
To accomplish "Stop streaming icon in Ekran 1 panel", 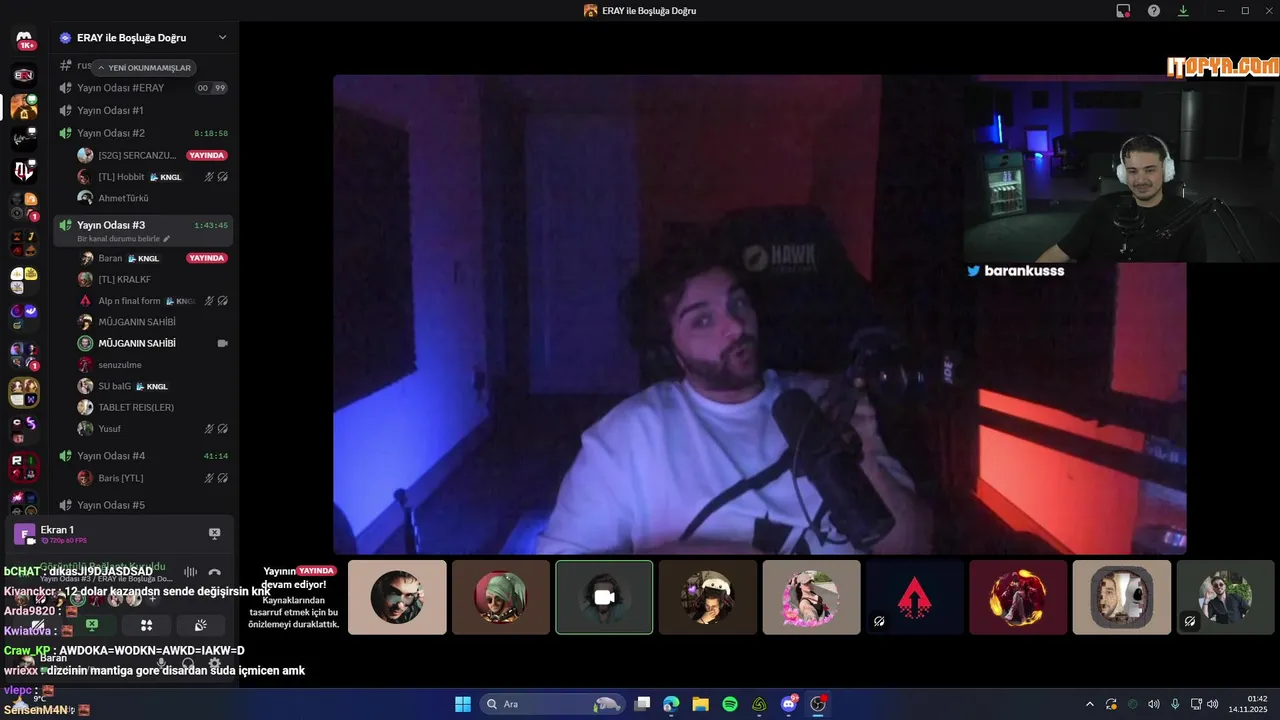I will click(x=214, y=534).
